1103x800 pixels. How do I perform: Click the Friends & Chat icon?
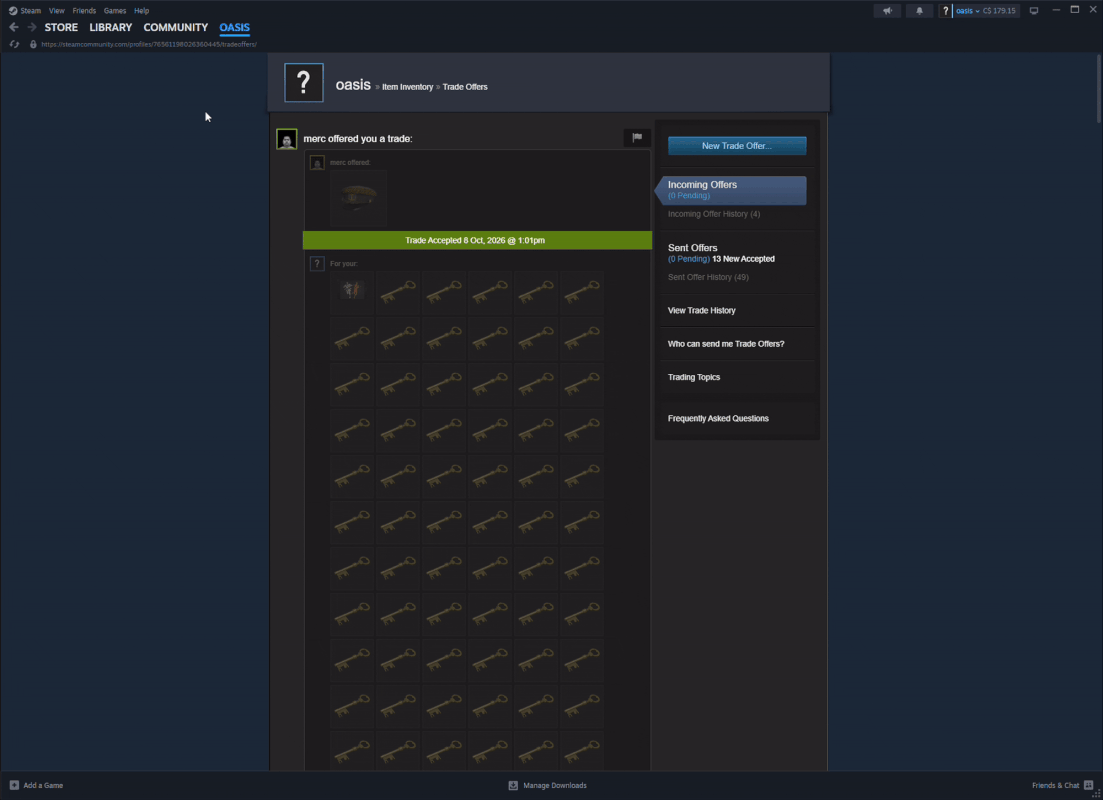(x=1088, y=785)
